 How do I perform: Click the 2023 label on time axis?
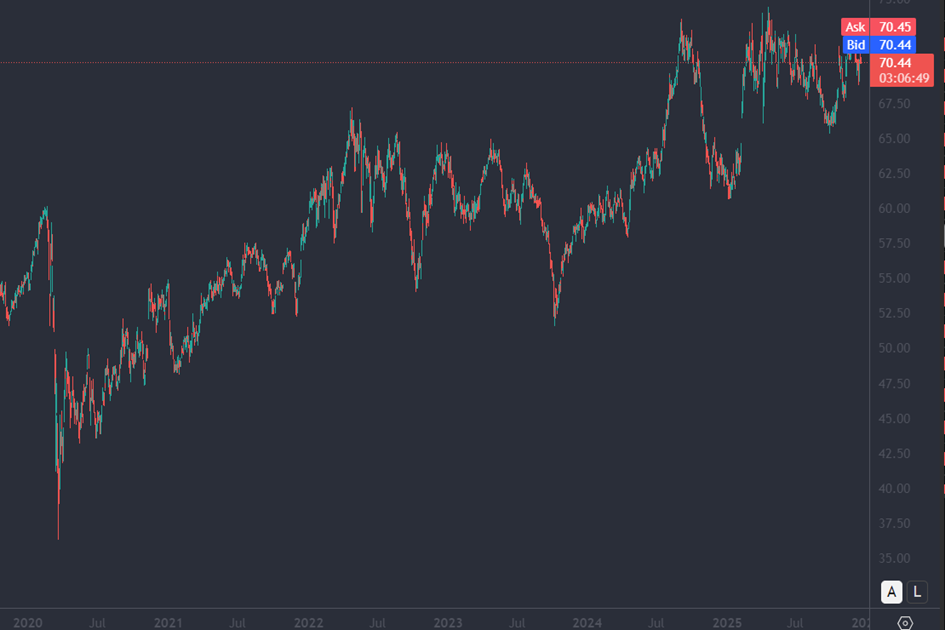tap(448, 623)
